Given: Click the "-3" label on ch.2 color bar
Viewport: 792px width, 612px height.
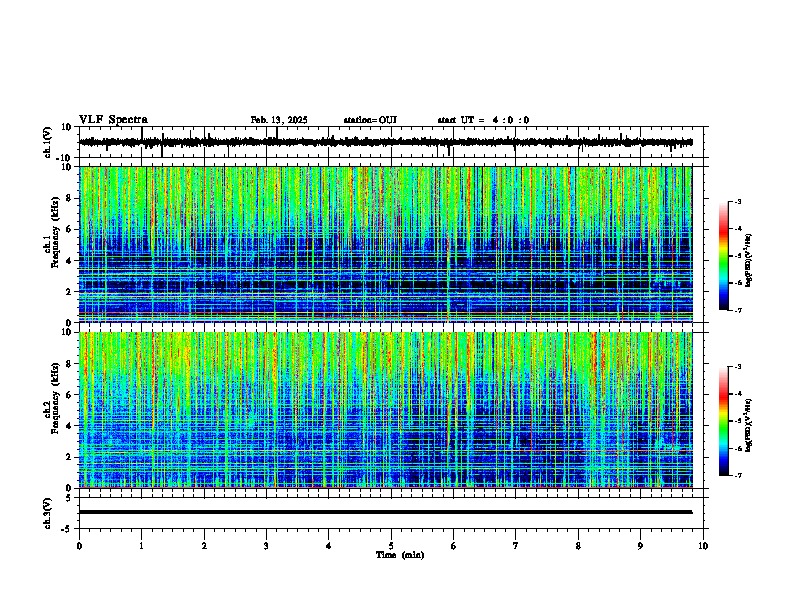Looking at the screenshot, I should click(x=737, y=367).
